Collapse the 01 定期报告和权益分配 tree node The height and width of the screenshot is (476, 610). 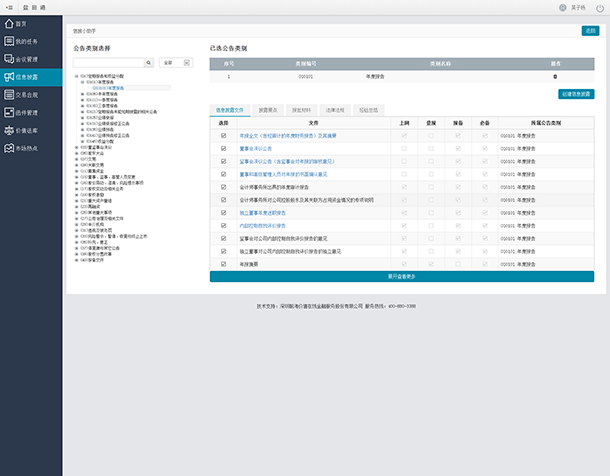point(77,76)
